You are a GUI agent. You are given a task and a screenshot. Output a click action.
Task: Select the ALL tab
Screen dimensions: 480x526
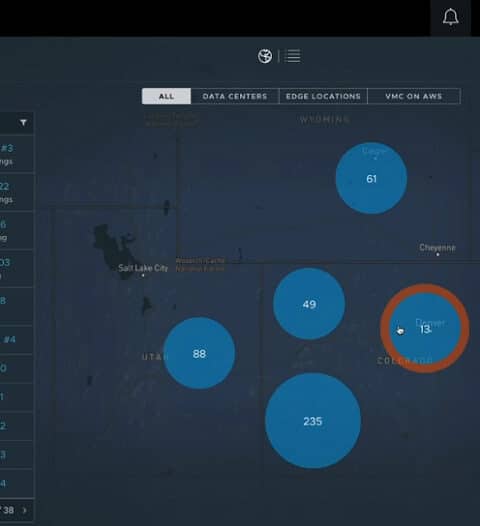click(x=166, y=96)
